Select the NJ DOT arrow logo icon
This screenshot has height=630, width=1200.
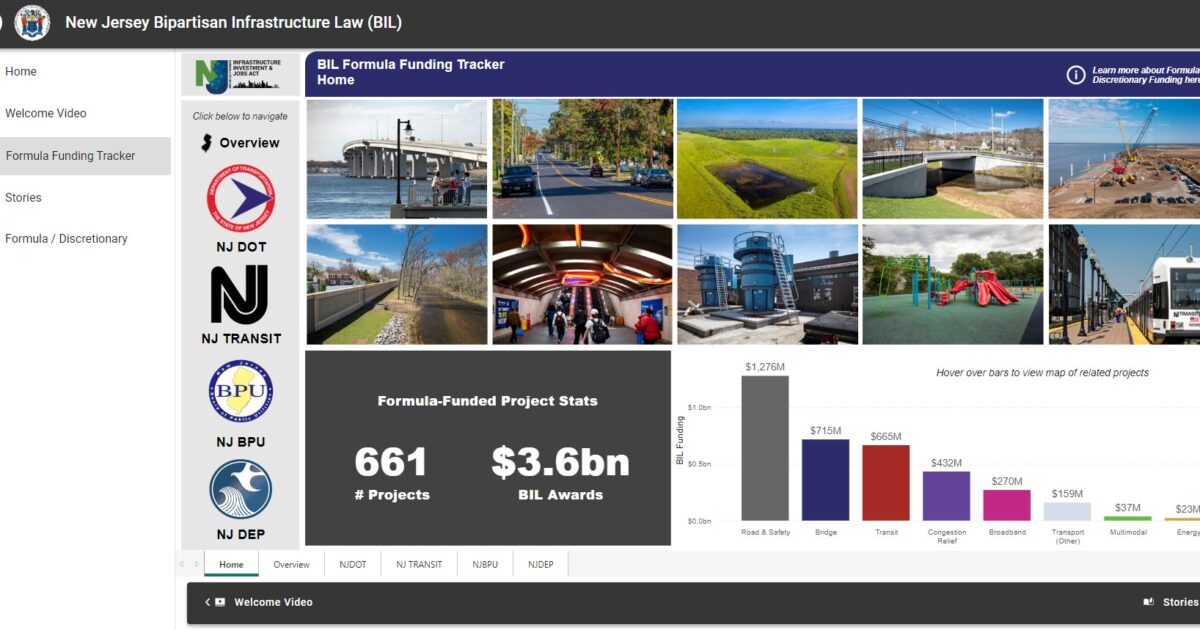tap(240, 197)
